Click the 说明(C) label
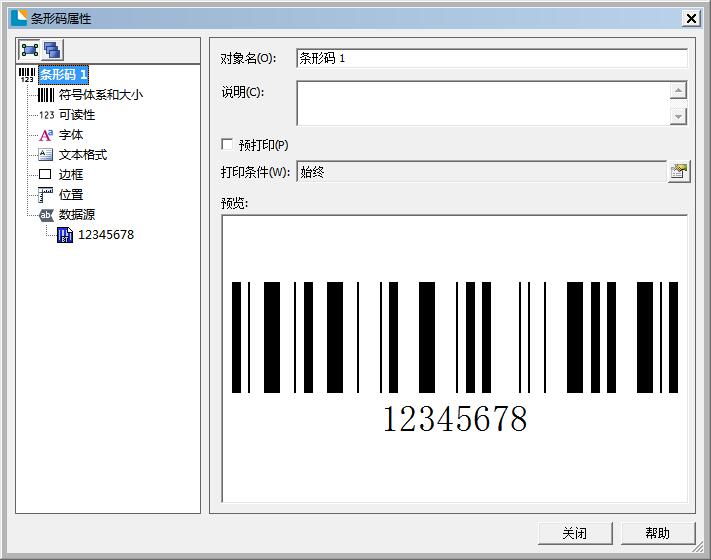The width and height of the screenshot is (711, 560). pos(243,93)
